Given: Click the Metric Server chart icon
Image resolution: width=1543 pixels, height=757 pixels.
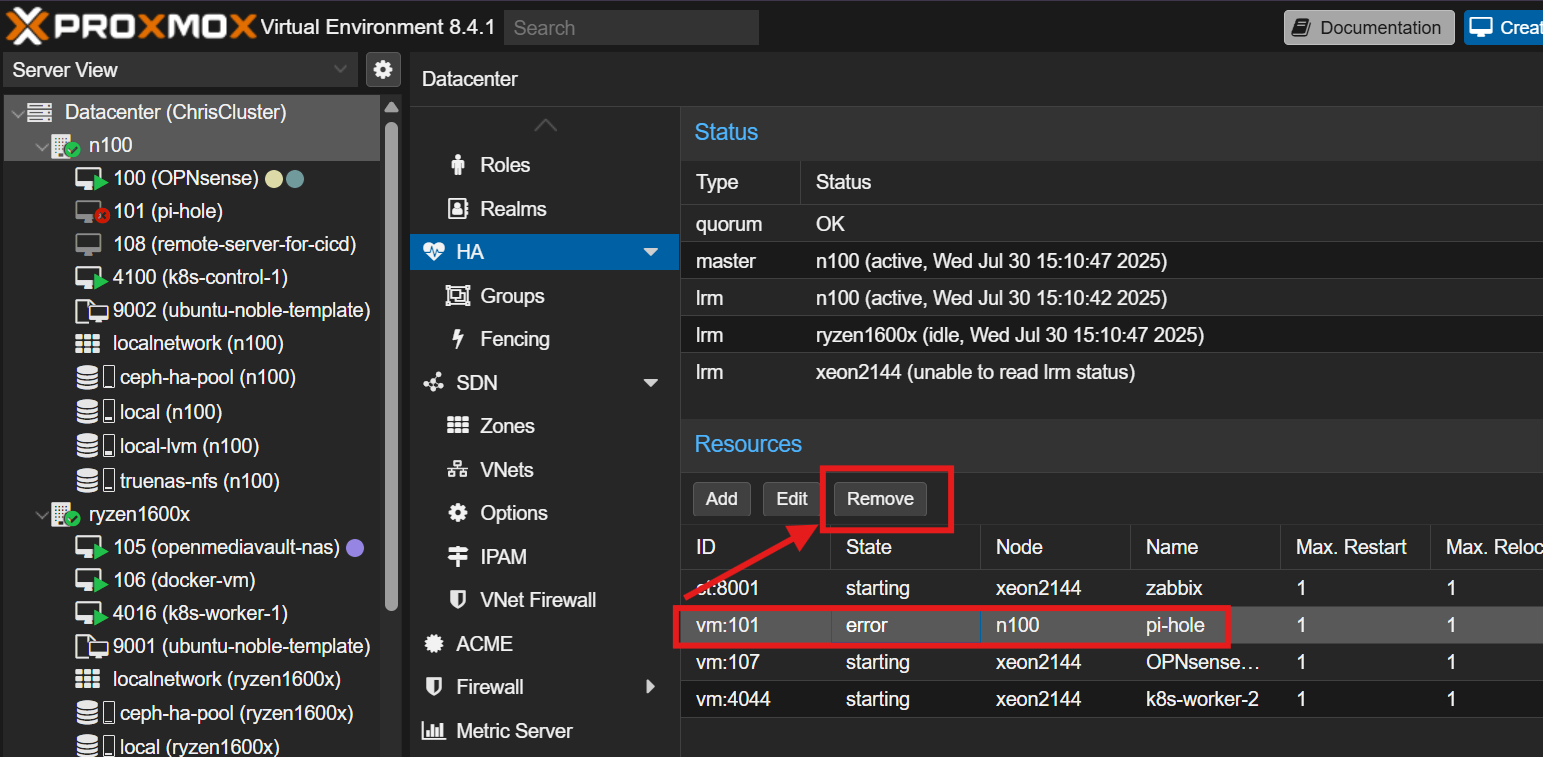Looking at the screenshot, I should pos(434,731).
